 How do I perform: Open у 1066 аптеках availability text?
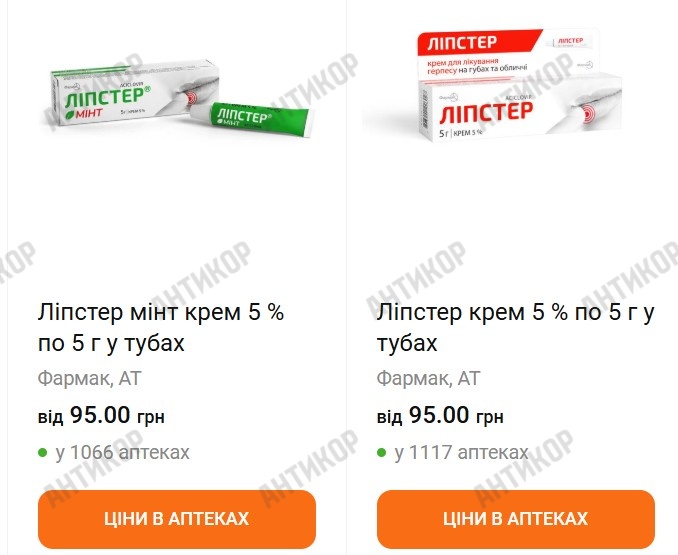click(123, 453)
